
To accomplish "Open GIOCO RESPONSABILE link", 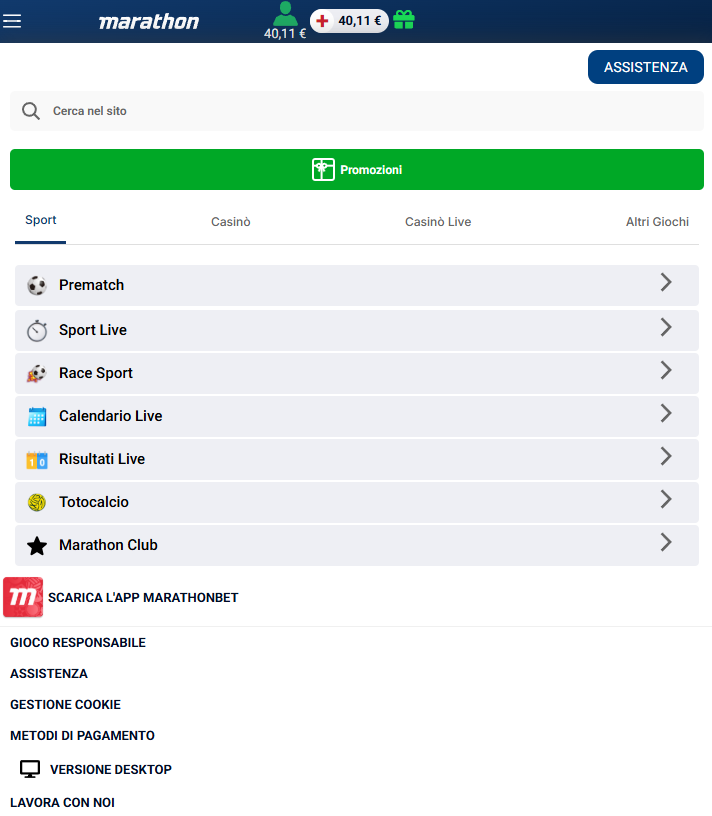I will coord(78,643).
